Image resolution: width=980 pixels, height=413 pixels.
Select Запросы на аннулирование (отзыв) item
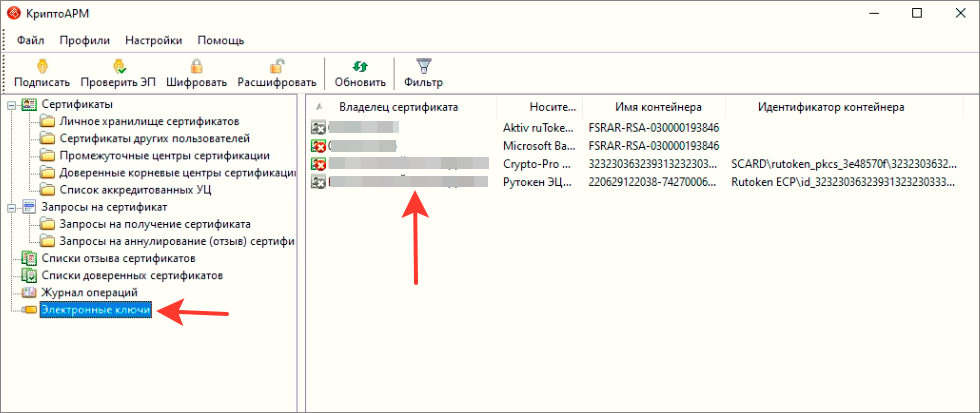(177, 241)
